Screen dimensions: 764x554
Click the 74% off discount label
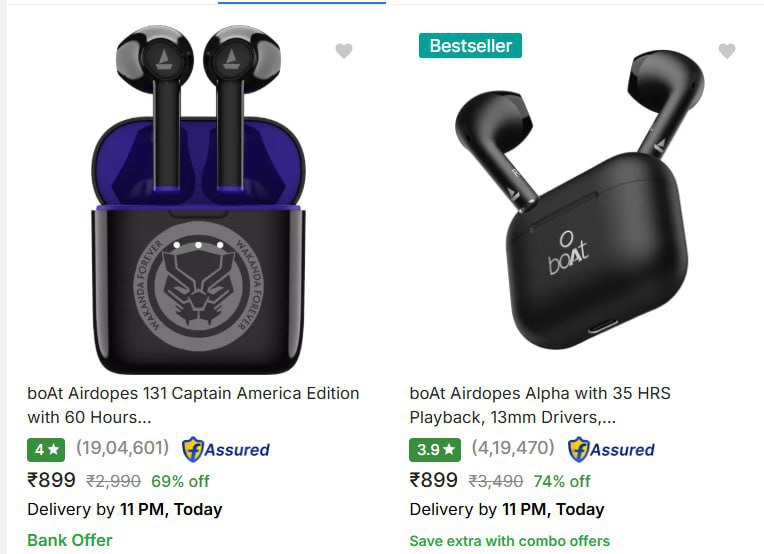[x=562, y=481]
